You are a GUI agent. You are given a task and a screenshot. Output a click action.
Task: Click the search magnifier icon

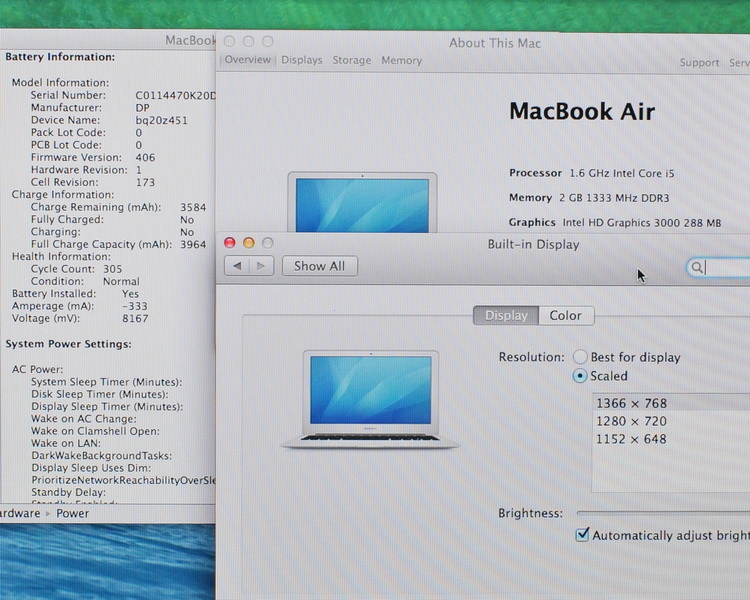pyautogui.click(x=697, y=267)
